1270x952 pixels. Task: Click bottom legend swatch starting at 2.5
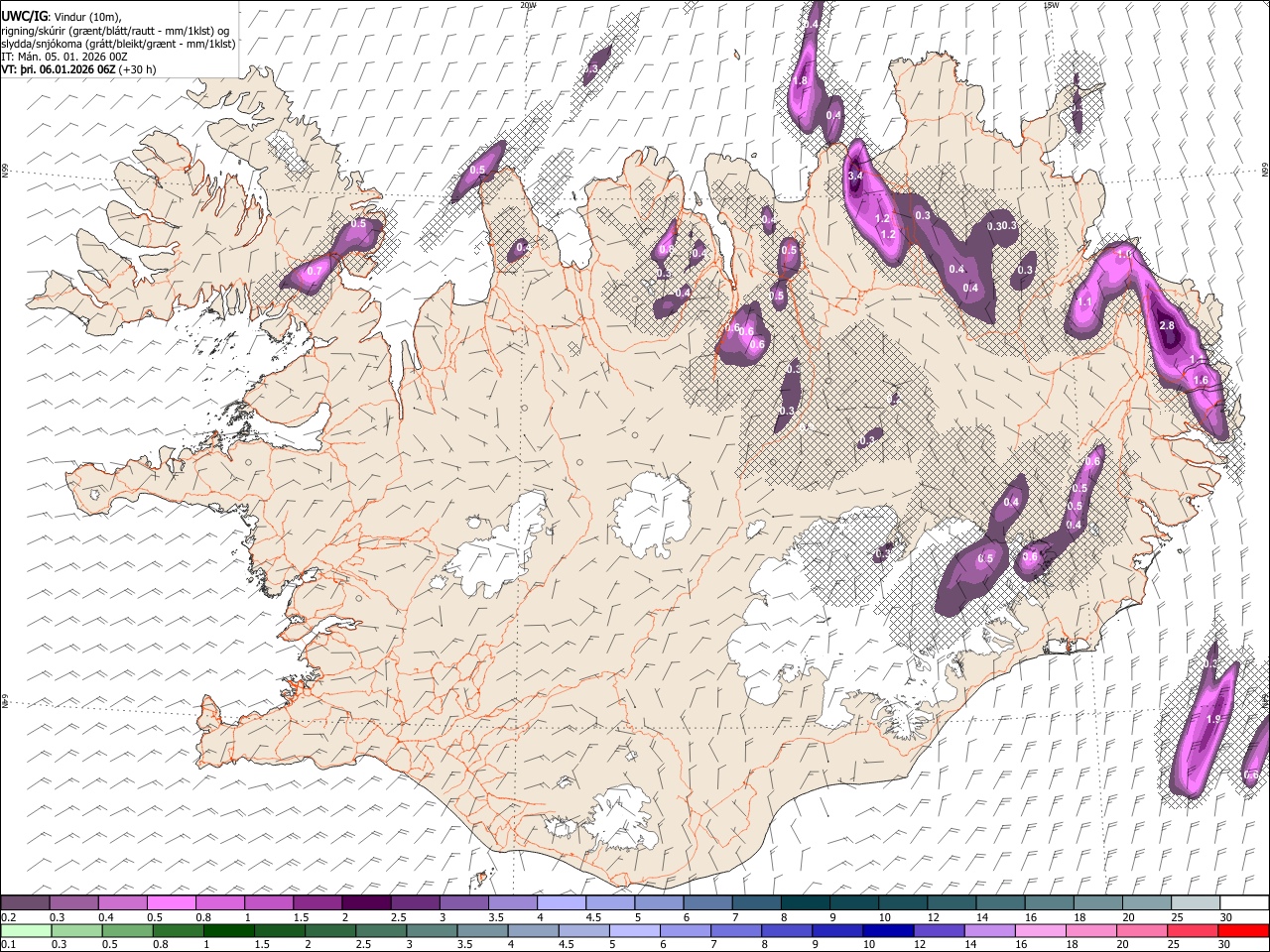pos(380,930)
